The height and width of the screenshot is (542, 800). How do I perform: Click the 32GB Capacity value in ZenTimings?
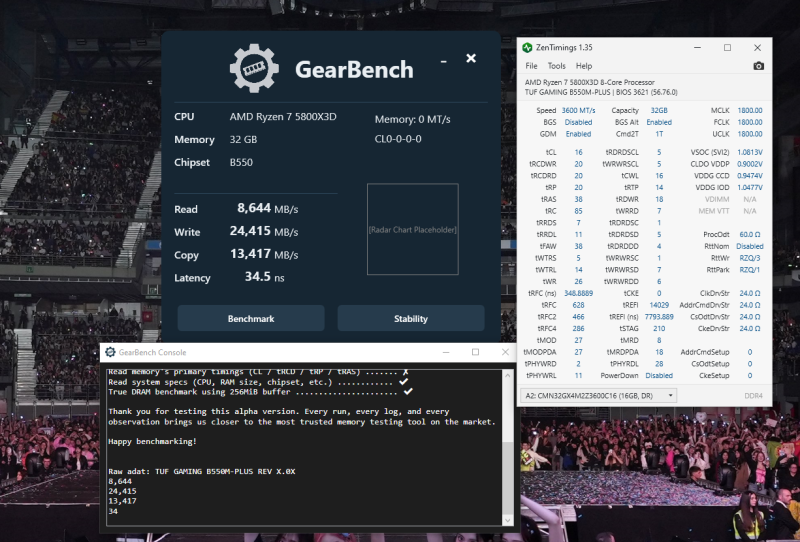click(659, 110)
